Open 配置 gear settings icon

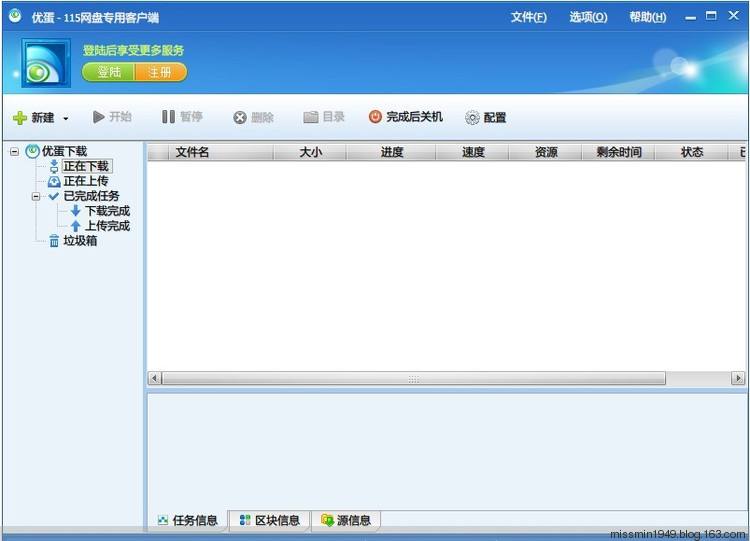pyautogui.click(x=472, y=118)
